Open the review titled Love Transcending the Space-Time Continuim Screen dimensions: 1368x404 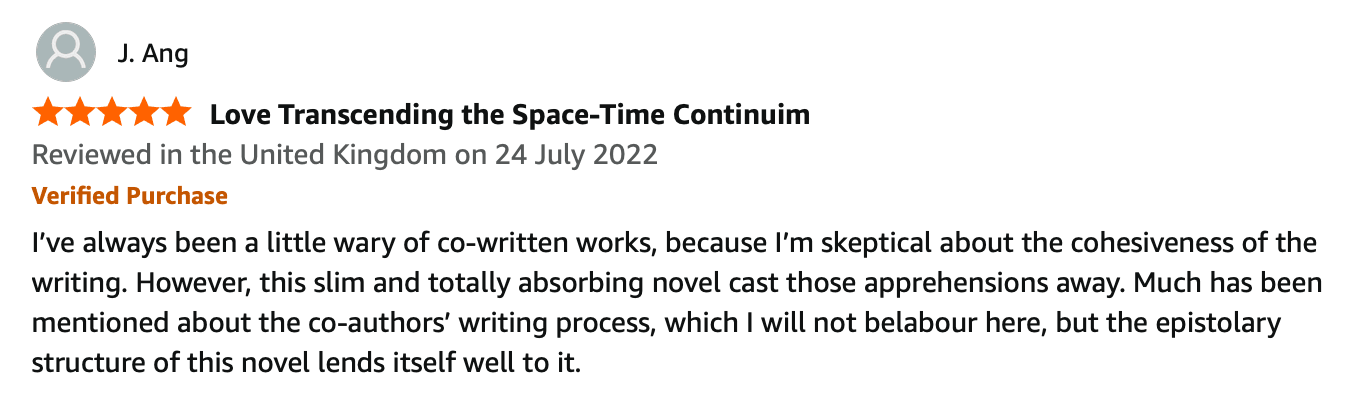[x=509, y=115]
